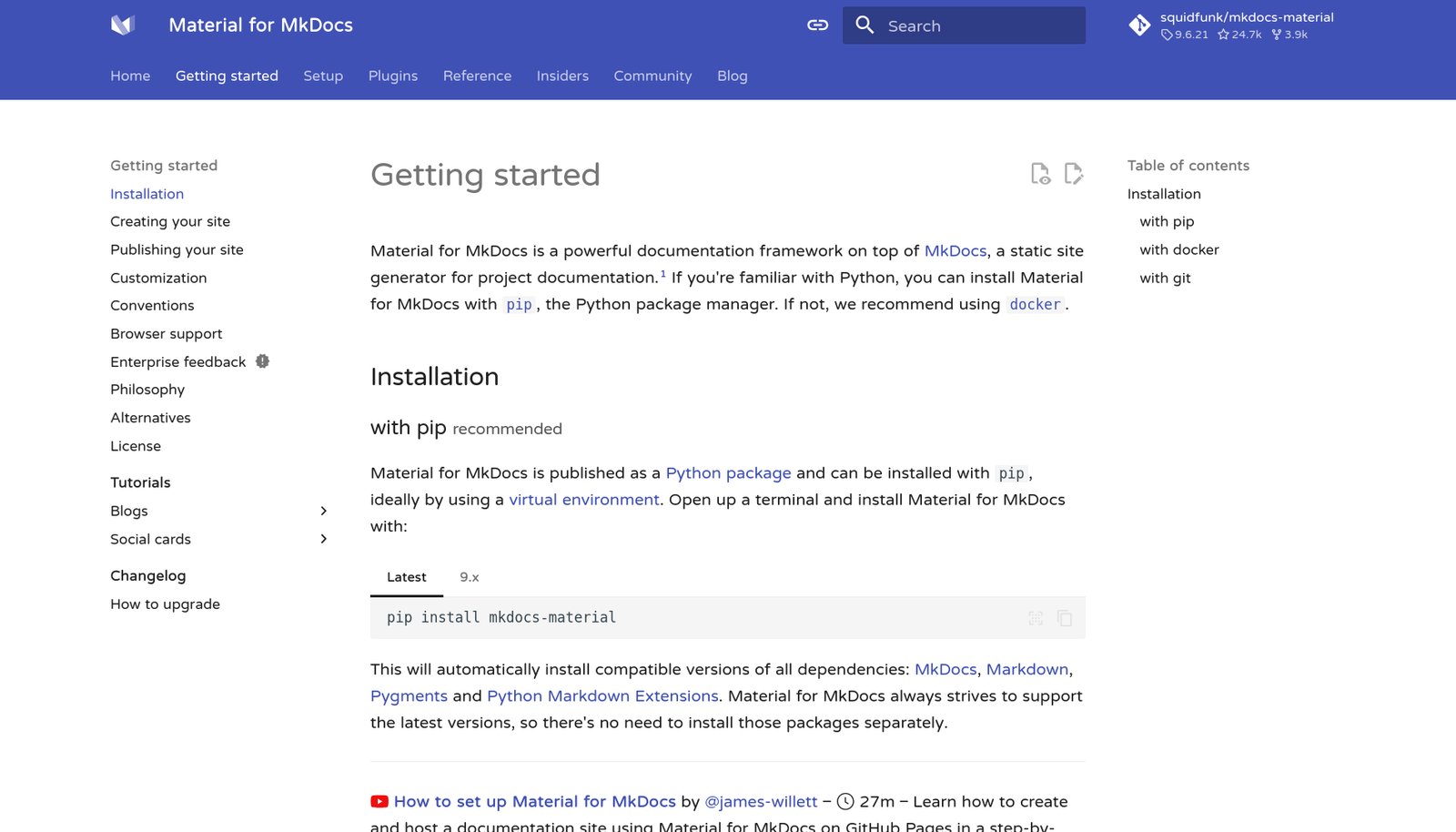Open the Pygments dependency link
This screenshot has height=832, width=1456.
[x=409, y=696]
